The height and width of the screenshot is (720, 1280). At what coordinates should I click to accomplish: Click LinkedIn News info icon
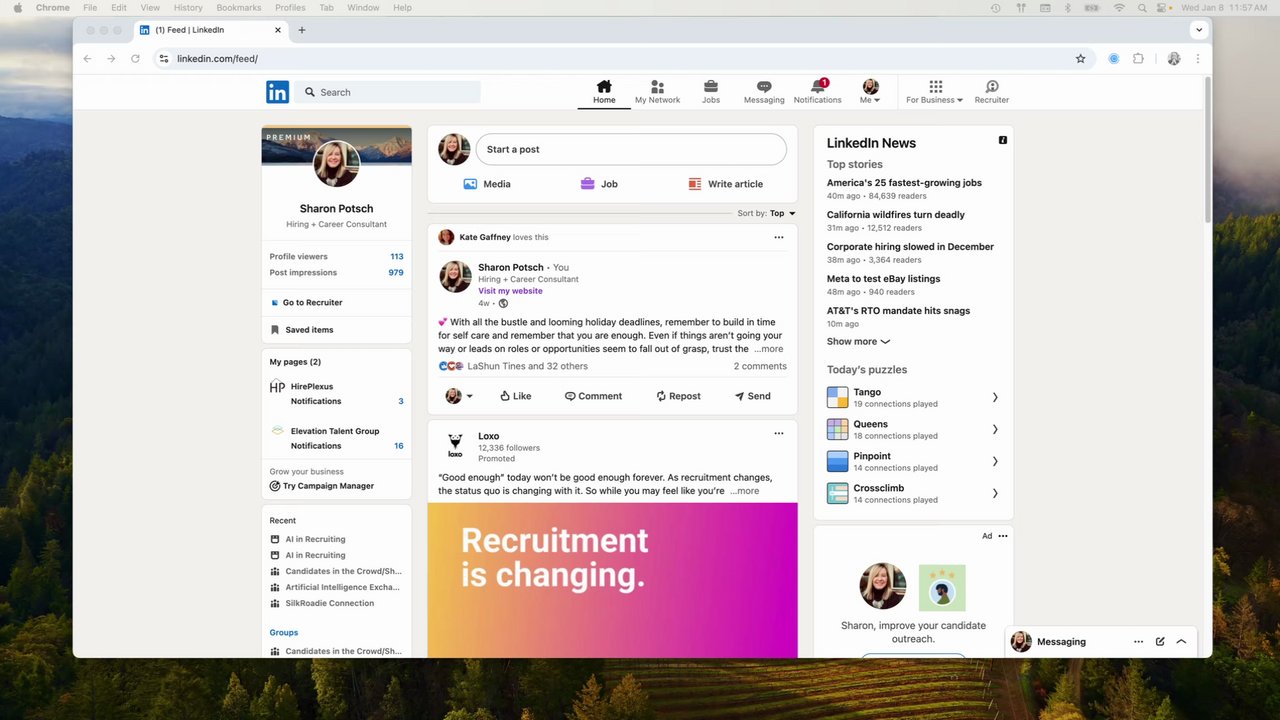[1003, 140]
